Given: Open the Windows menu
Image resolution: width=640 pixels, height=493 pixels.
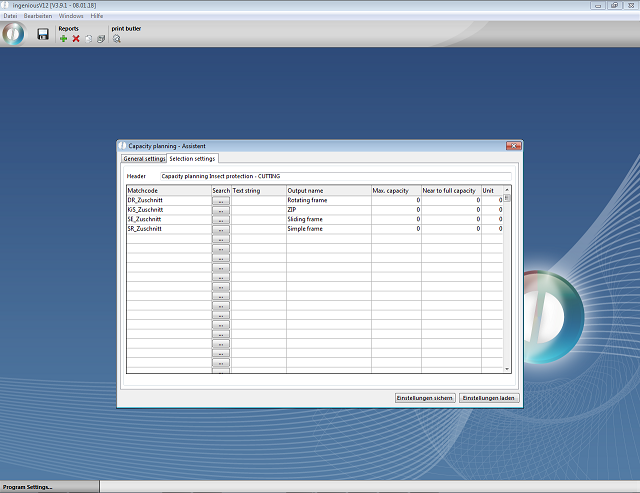Looking at the screenshot, I should pos(71,16).
